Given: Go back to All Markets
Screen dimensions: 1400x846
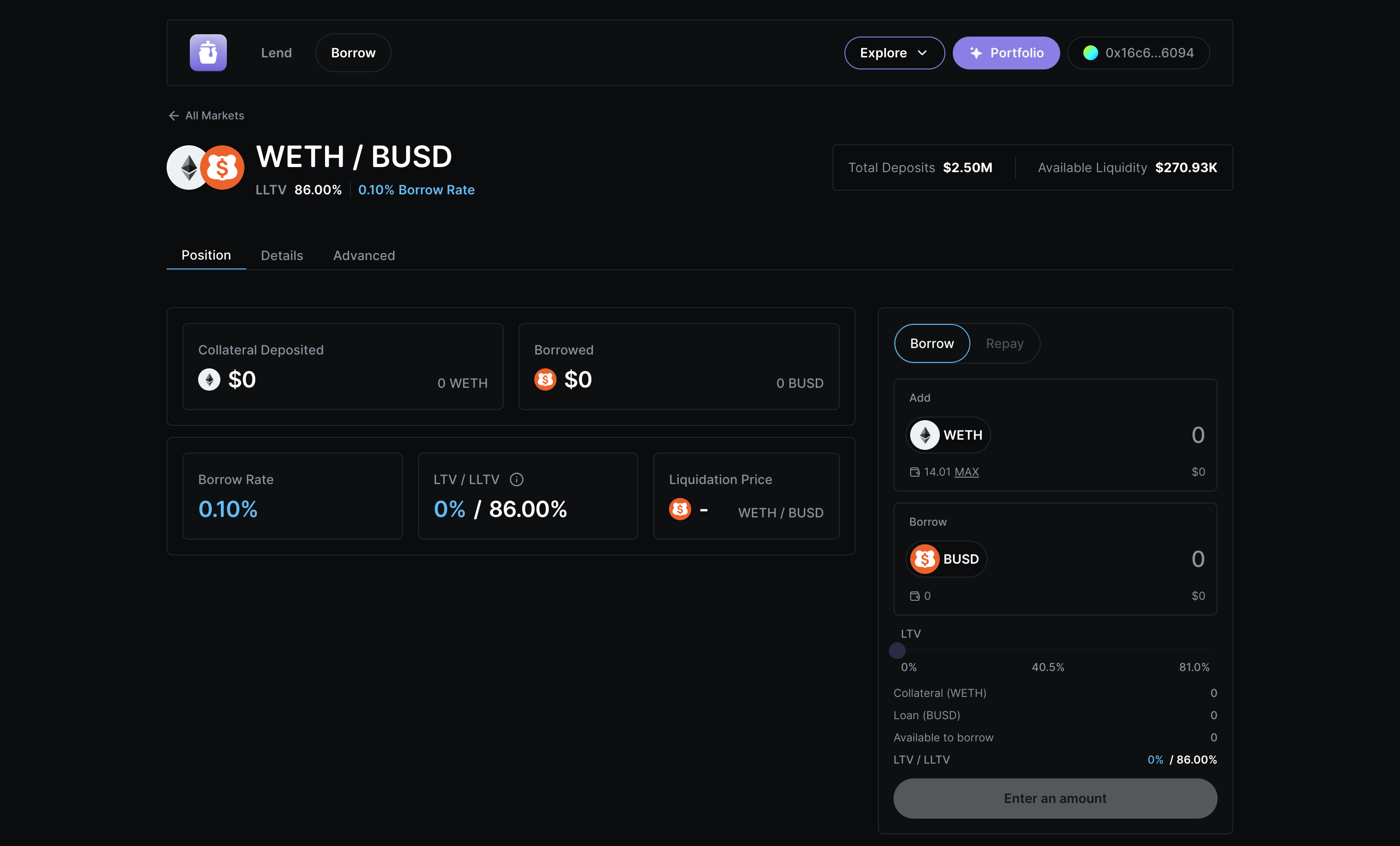Looking at the screenshot, I should tap(207, 115).
